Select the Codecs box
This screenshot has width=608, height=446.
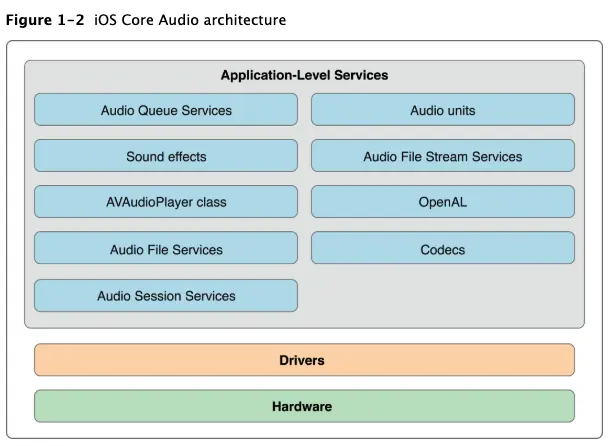[443, 248]
